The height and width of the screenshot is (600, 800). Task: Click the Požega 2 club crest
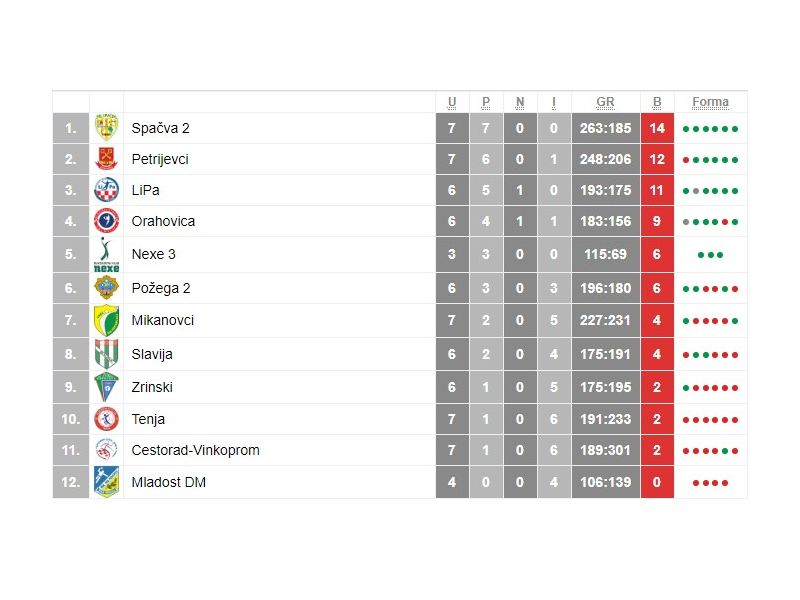coord(106,288)
